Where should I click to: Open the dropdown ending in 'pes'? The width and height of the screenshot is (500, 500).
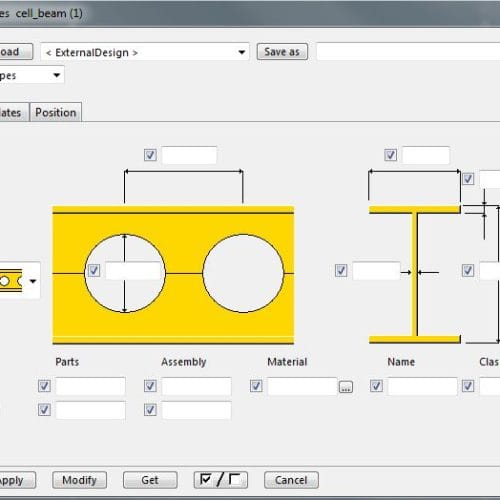click(32, 75)
